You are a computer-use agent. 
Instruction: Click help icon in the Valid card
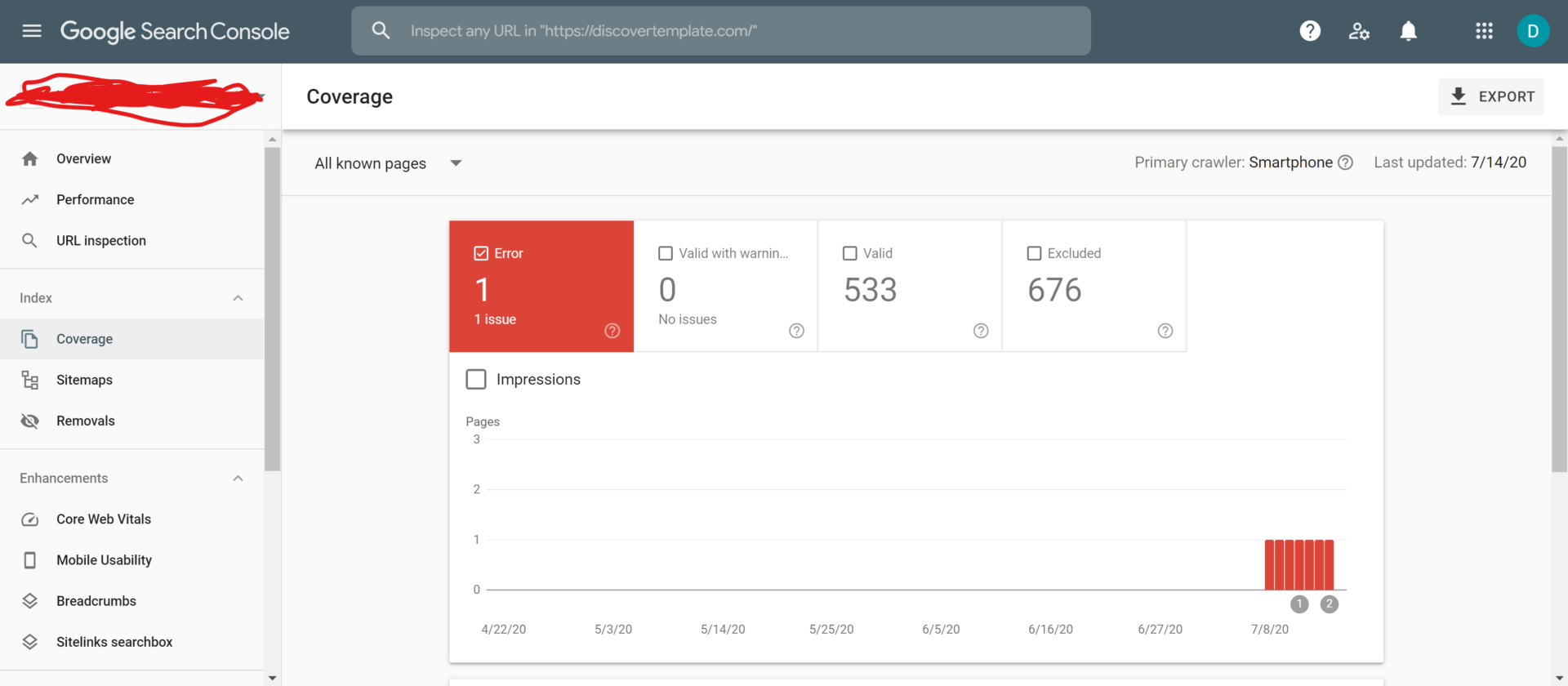(981, 331)
